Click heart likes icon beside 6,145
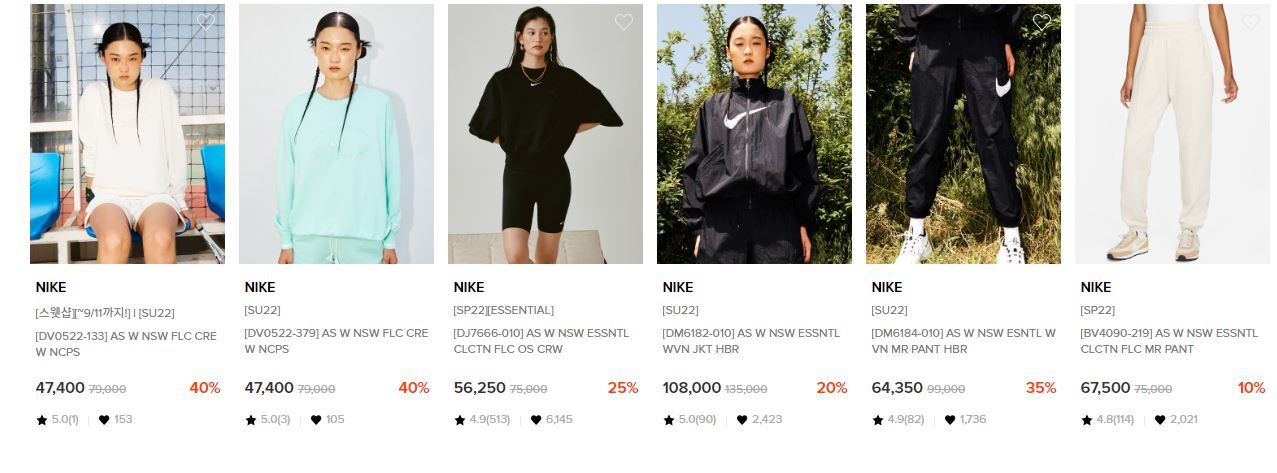 (x=535, y=420)
